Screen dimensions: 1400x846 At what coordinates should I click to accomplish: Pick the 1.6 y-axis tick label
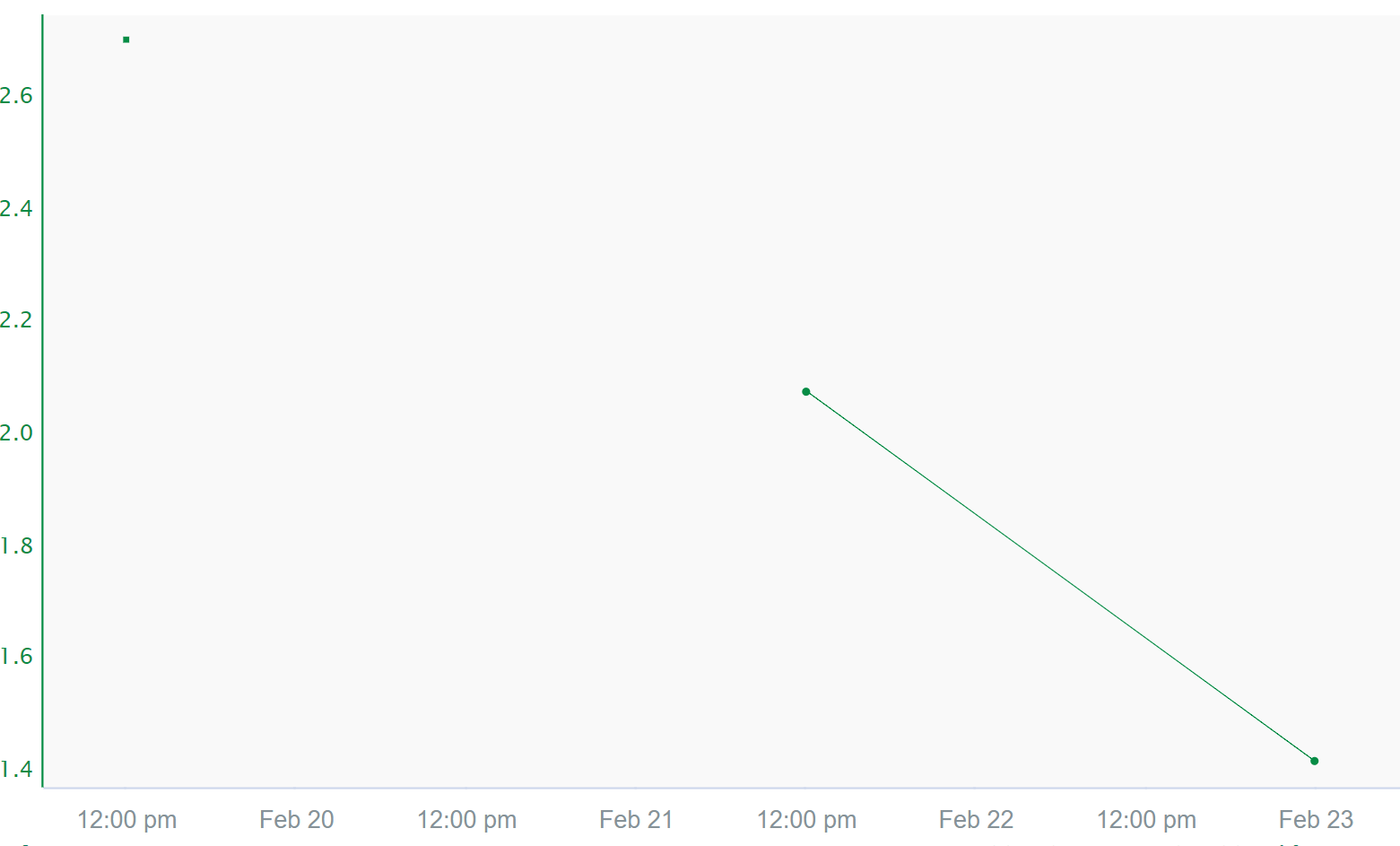click(x=16, y=657)
